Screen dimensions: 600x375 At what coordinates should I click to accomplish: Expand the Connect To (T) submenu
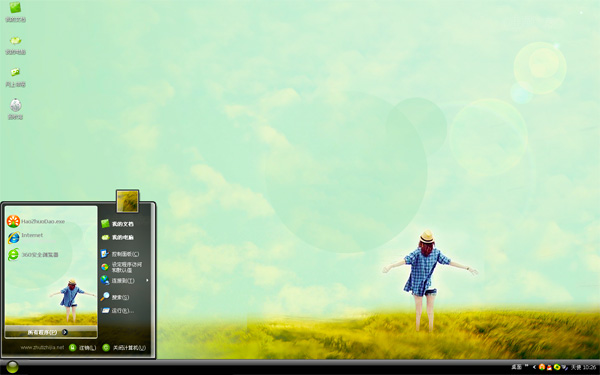click(124, 280)
